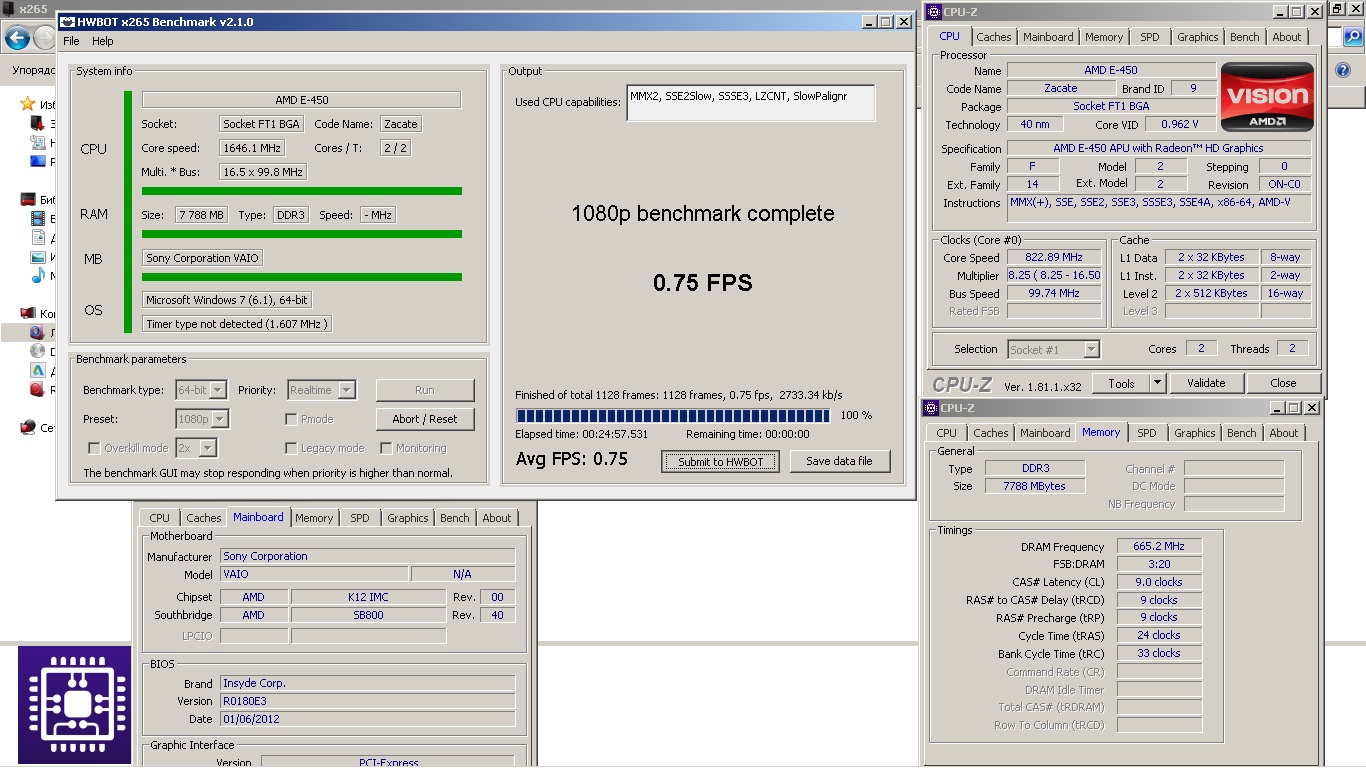Image resolution: width=1366 pixels, height=768 pixels.
Task: Click the CPU-Z Tools button
Action: 1121,383
